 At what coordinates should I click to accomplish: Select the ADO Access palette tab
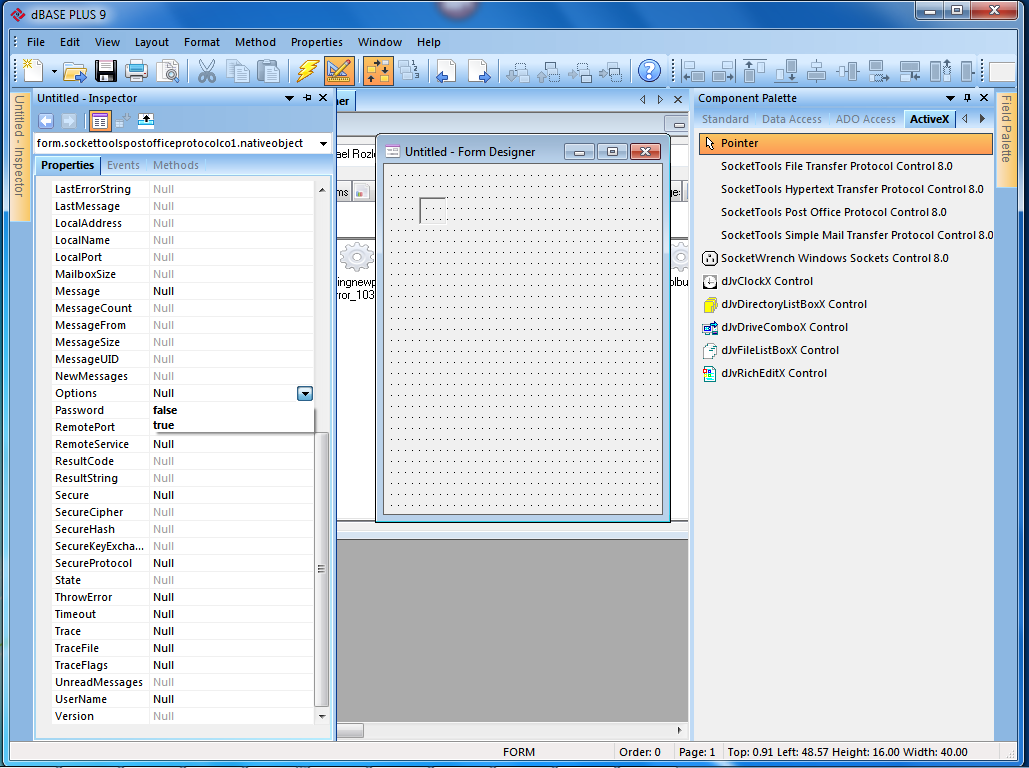click(866, 119)
